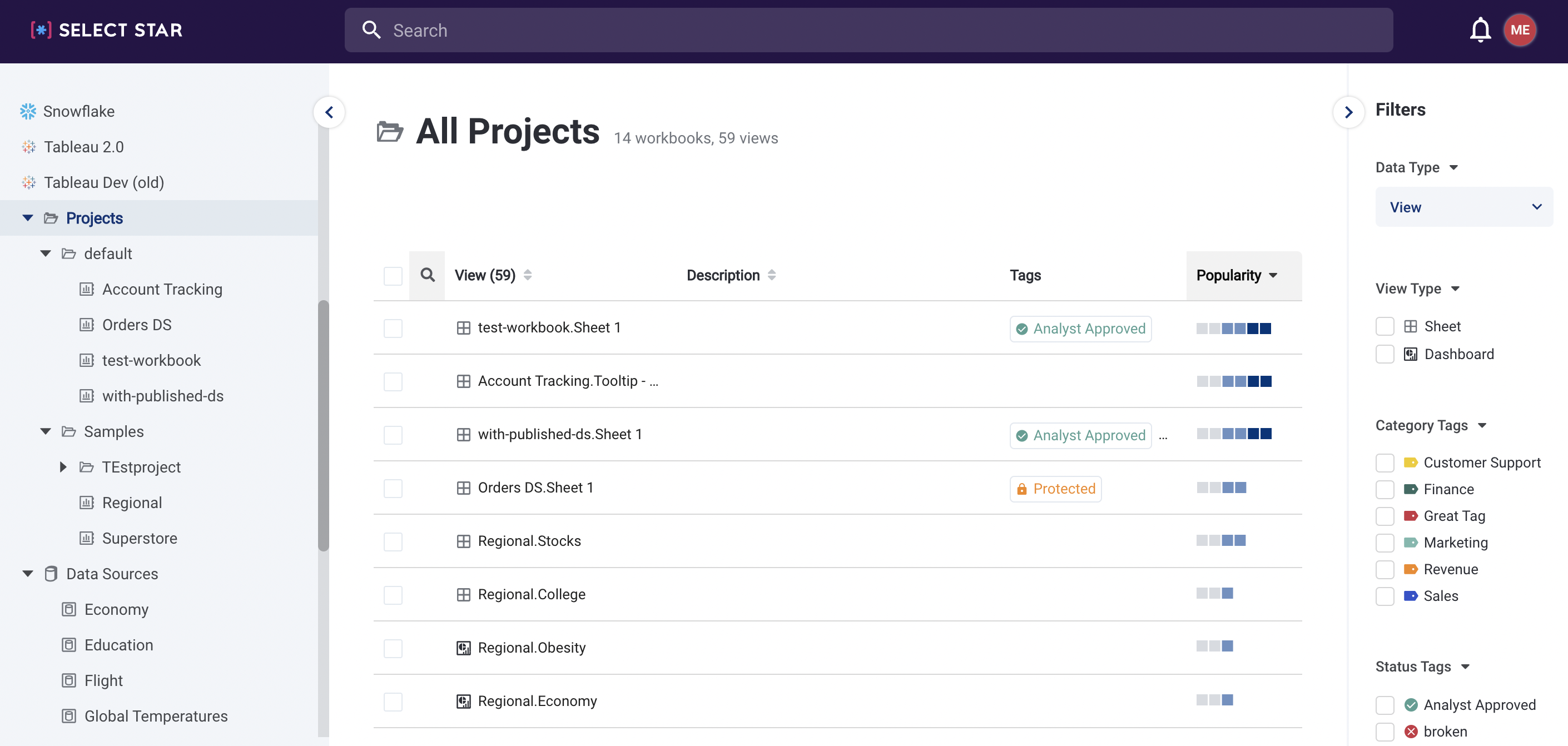Viewport: 1568px width, 746px height.
Task: Click the red broken status icon
Action: tap(1410, 732)
